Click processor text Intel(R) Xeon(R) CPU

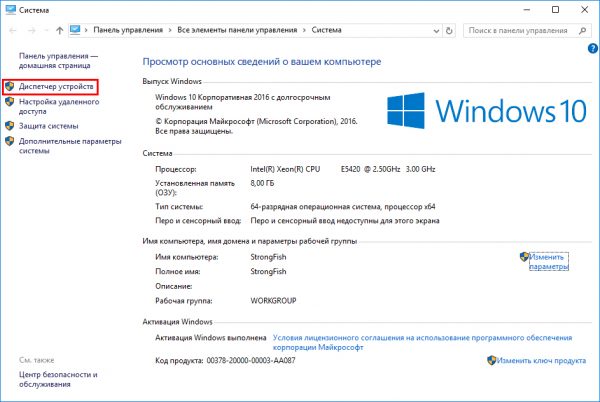pyautogui.click(x=285, y=169)
